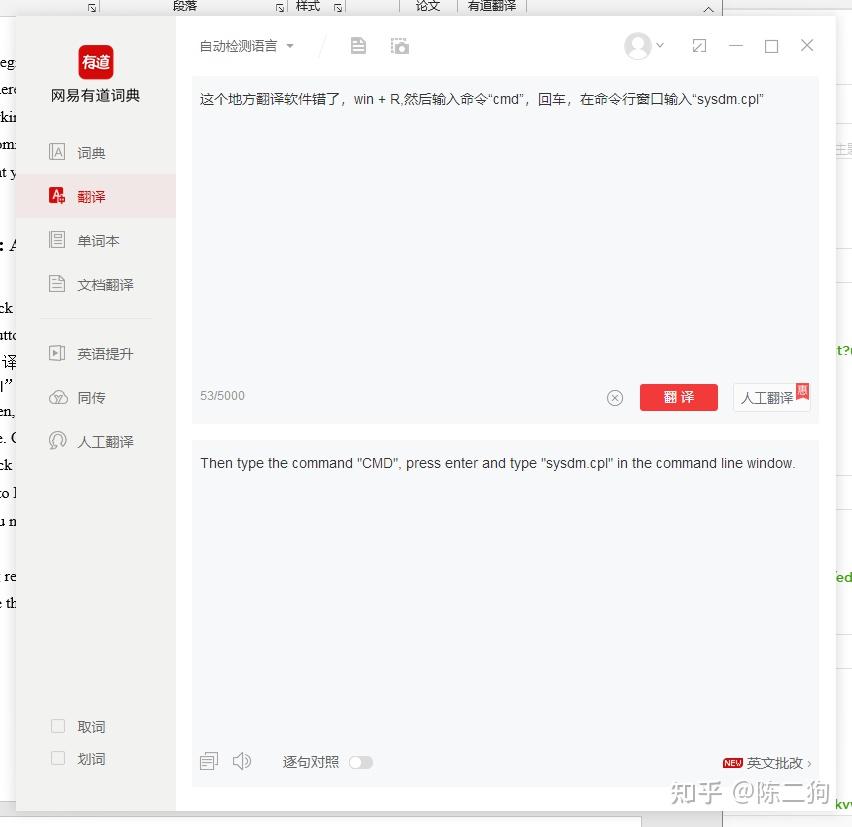
Task: Click 论文 in the Word ribbon behind
Action: coord(428,6)
